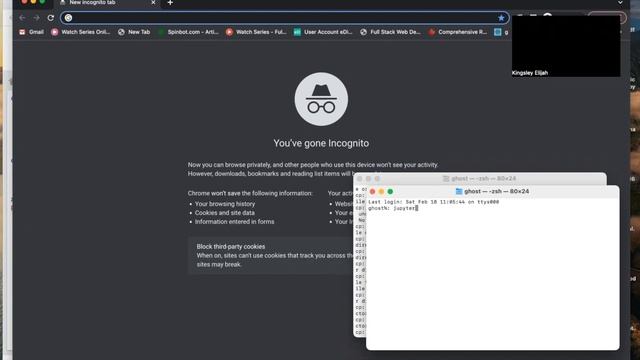Click the Kingsley Elijah video thumbnail

566,46
